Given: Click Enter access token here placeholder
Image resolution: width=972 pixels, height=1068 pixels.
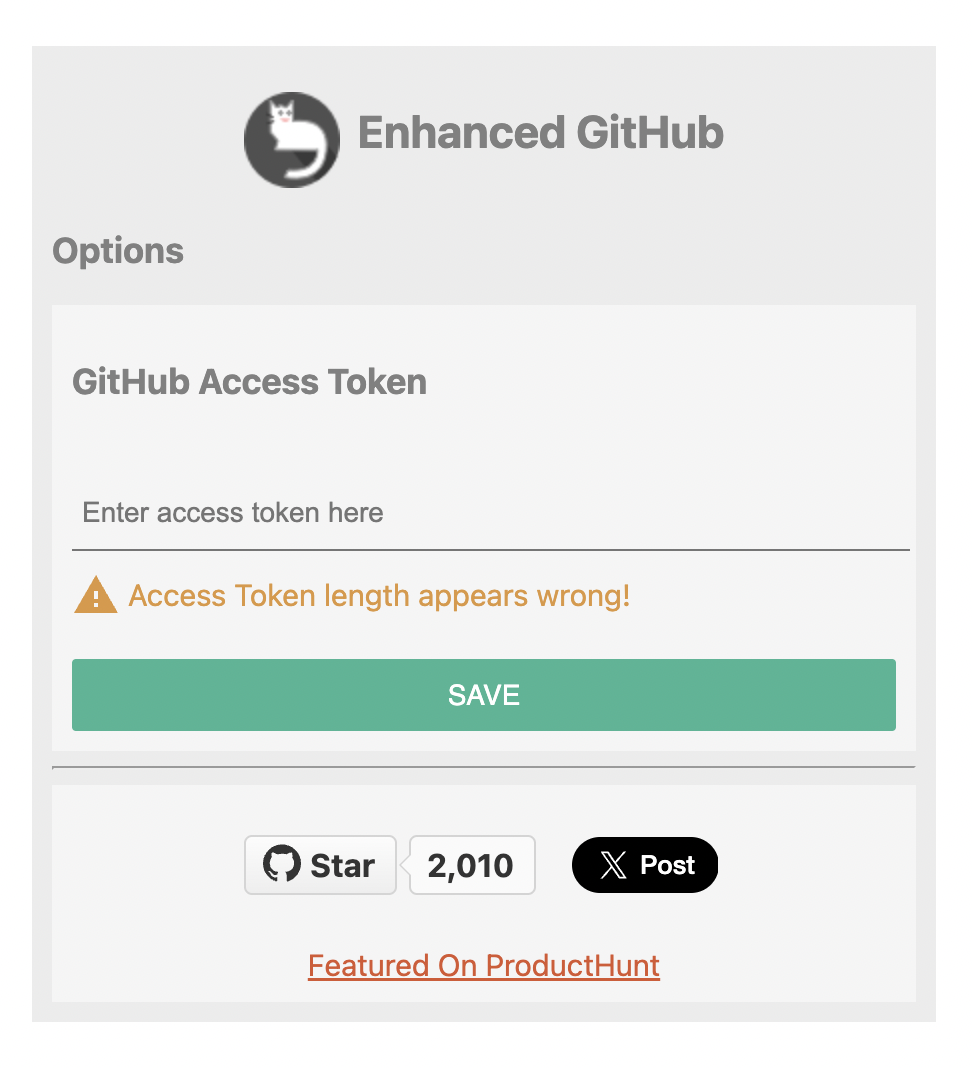Looking at the screenshot, I should tap(232, 513).
